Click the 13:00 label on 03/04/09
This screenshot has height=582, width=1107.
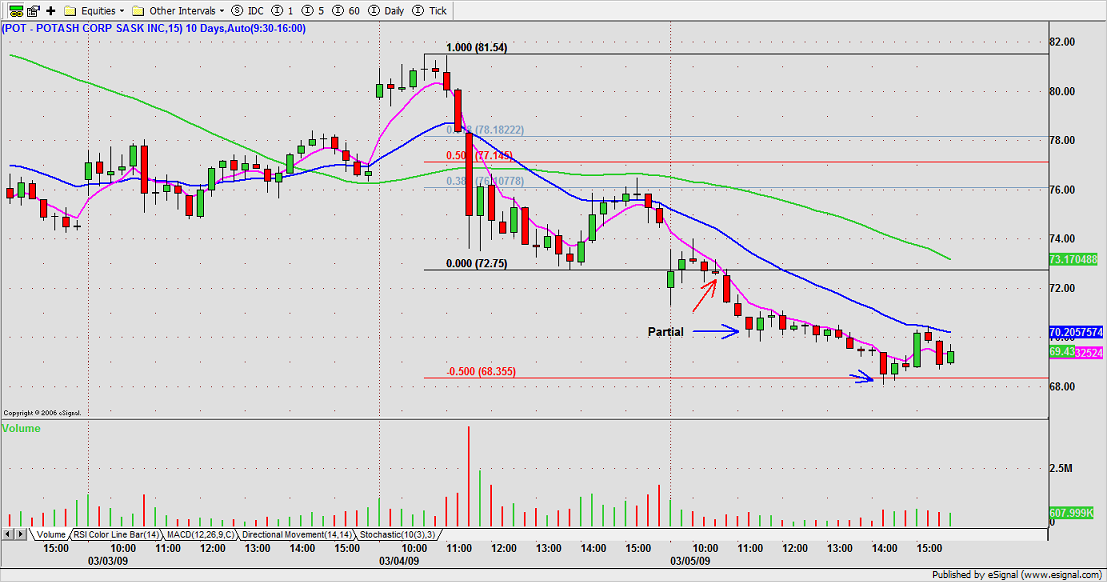click(549, 548)
